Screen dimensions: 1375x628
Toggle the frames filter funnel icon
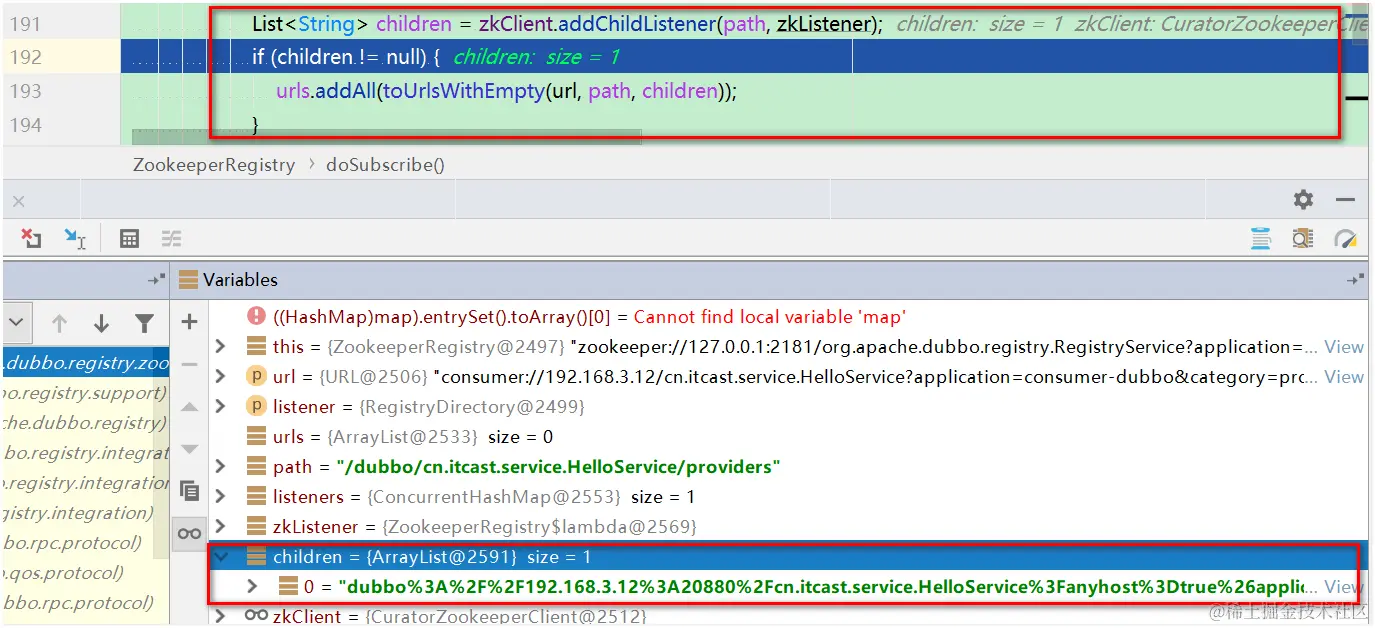pos(144,323)
